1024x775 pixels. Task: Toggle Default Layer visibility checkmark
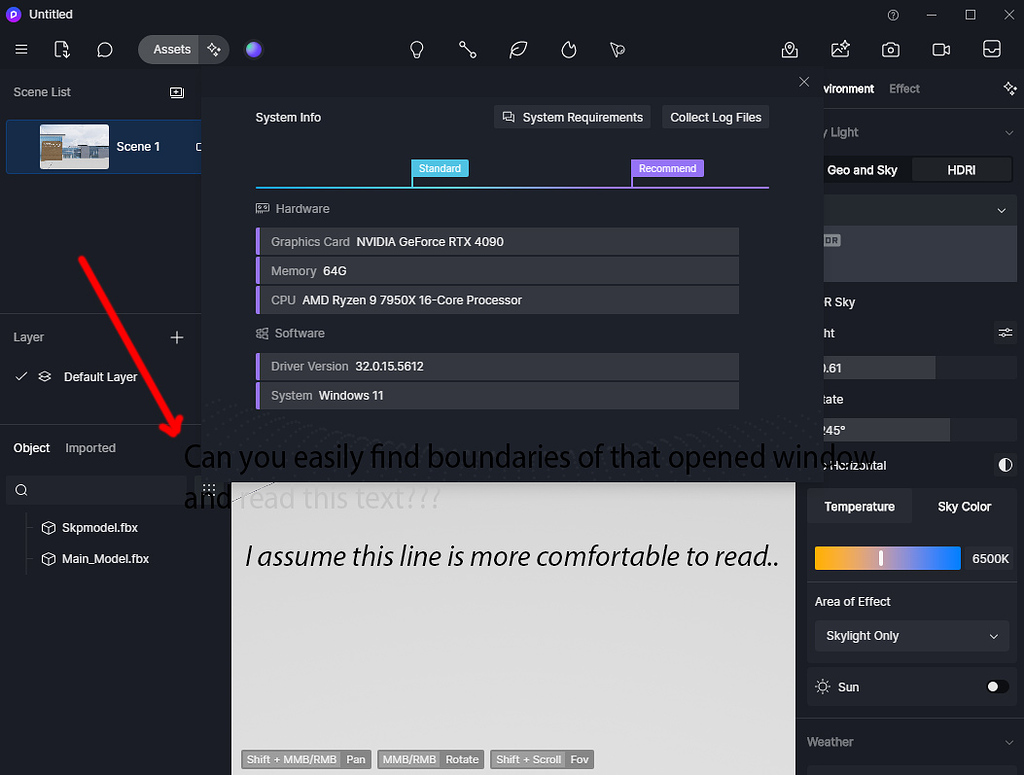(x=21, y=377)
